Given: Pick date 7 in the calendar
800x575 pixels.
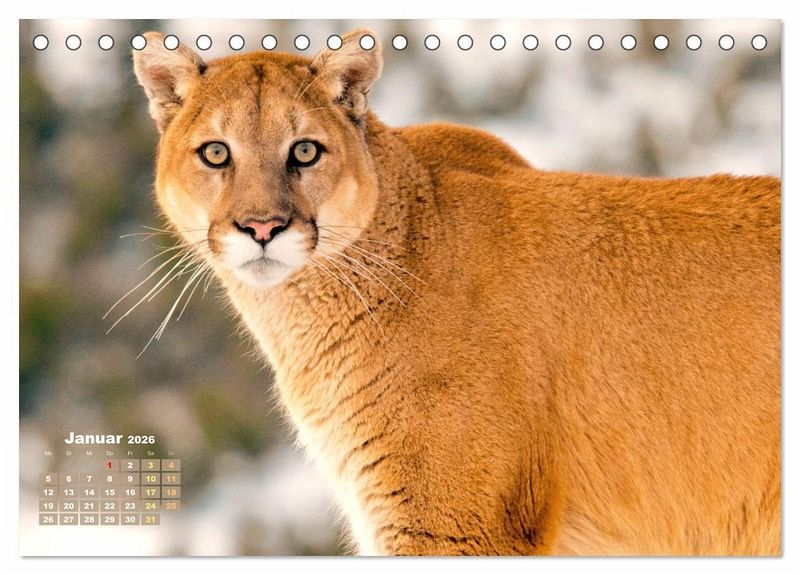Looking at the screenshot, I should pos(89,479).
